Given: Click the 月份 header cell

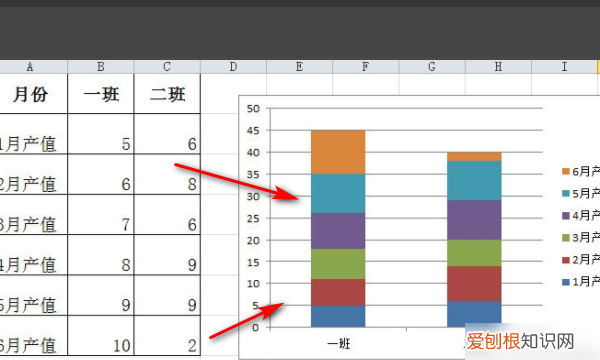Looking at the screenshot, I should pos(34,94).
